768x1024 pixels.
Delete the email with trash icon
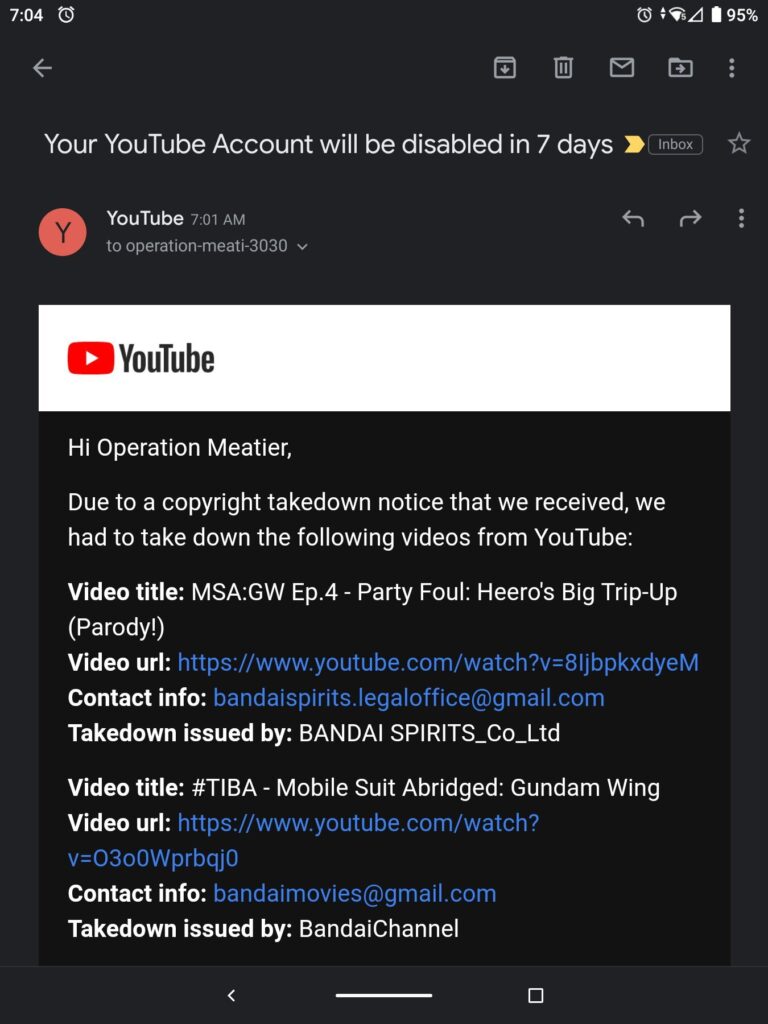coord(563,67)
